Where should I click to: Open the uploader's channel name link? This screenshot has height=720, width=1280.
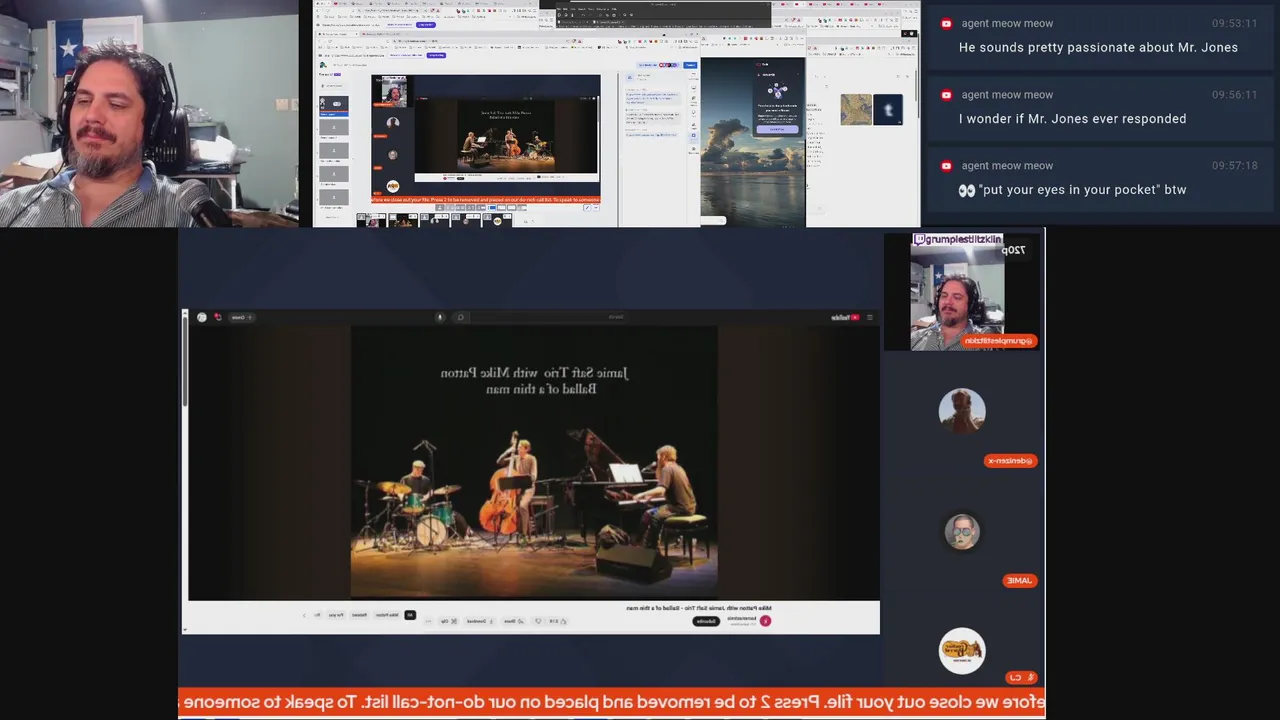coord(741,618)
